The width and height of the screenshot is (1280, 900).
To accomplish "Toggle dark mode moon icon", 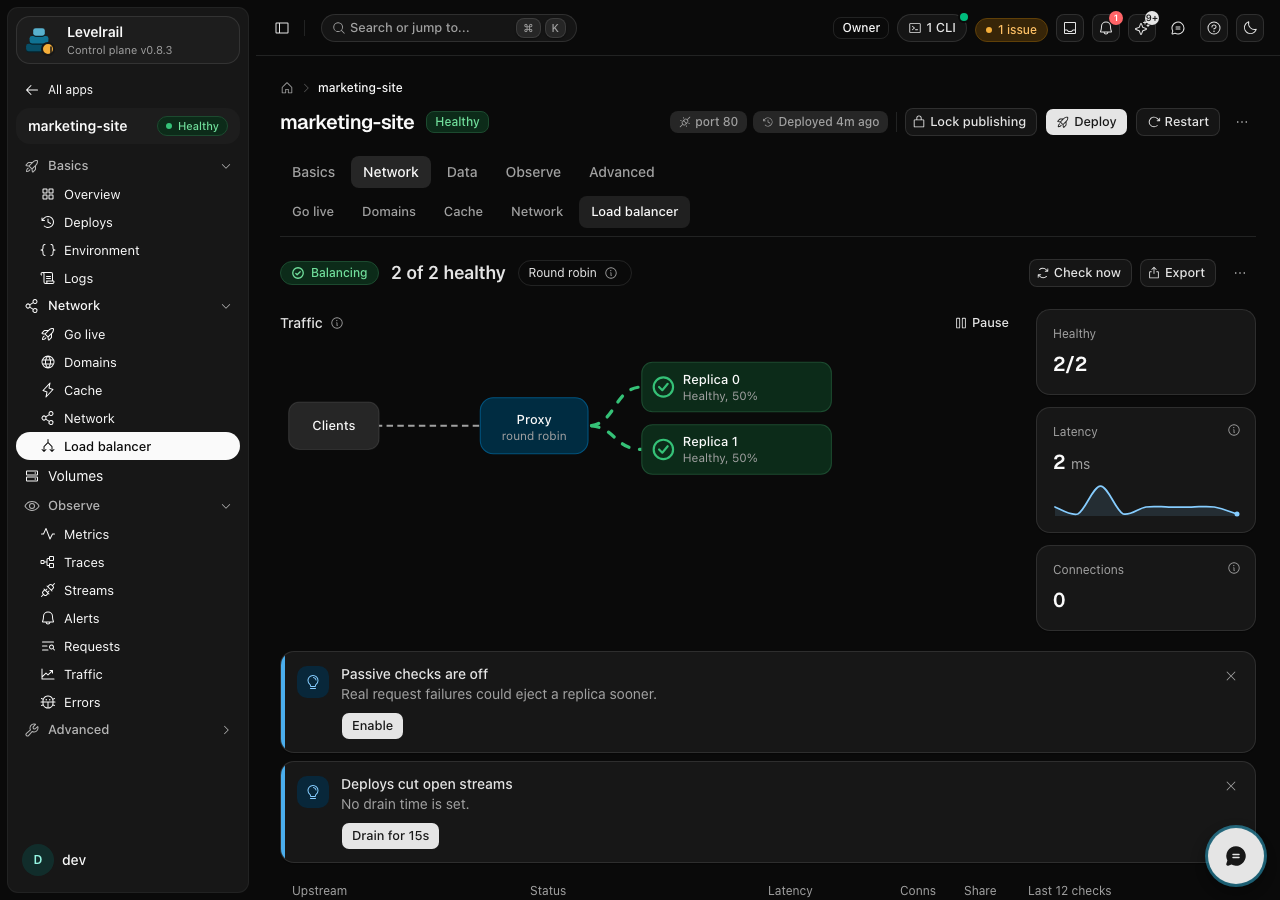I will (1250, 28).
